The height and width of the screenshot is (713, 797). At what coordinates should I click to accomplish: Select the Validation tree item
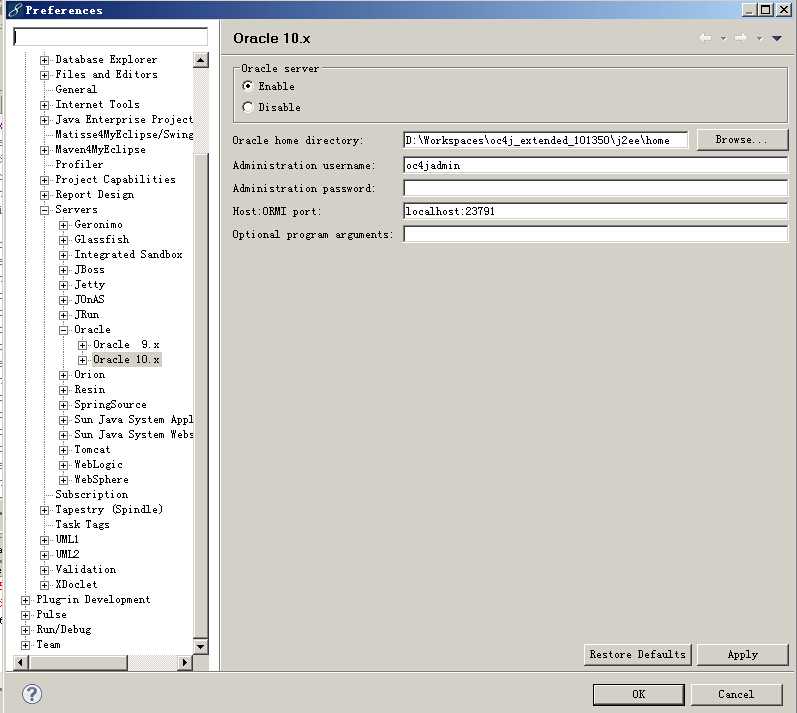point(85,569)
